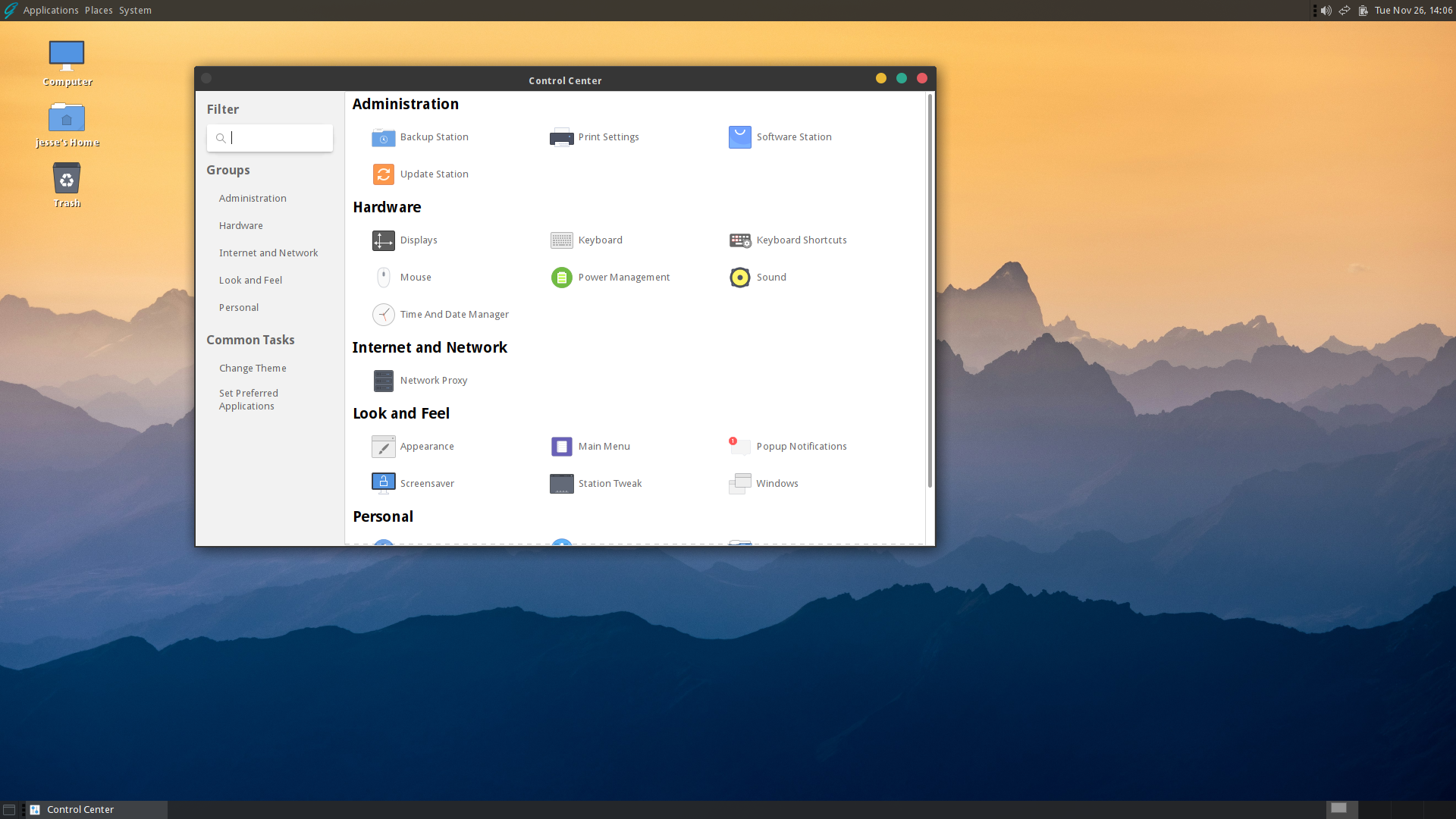Click Change Theme common task
Screen dimensions: 1456x819
pyautogui.click(x=253, y=369)
